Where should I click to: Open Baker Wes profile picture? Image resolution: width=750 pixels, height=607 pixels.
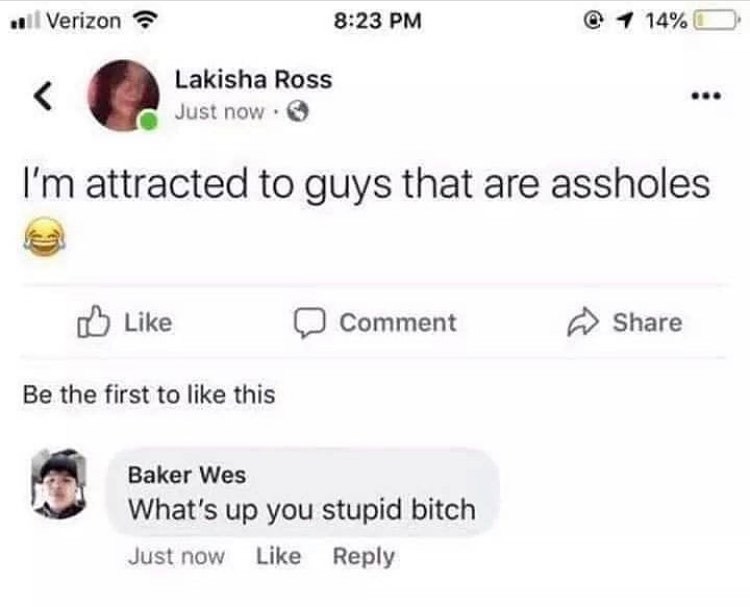pyautogui.click(x=59, y=484)
